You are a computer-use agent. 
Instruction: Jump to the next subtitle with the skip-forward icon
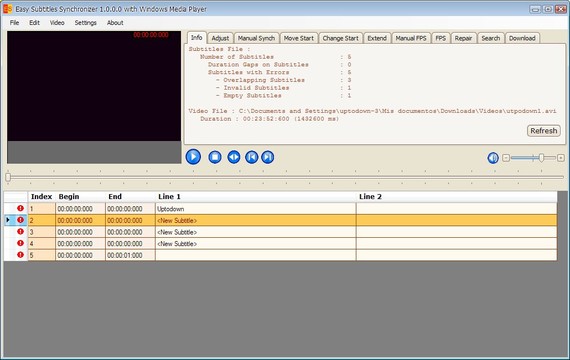[268, 157]
